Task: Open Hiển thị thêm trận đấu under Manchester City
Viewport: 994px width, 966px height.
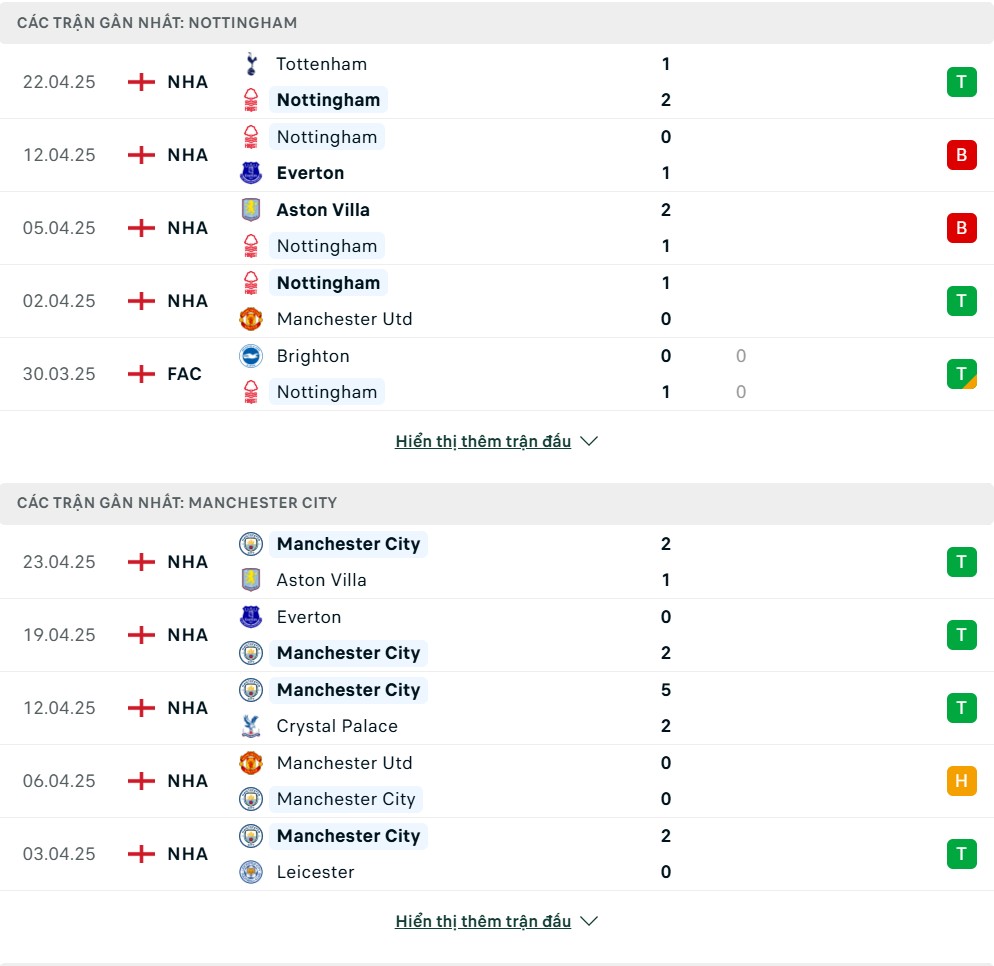Action: [x=483, y=921]
